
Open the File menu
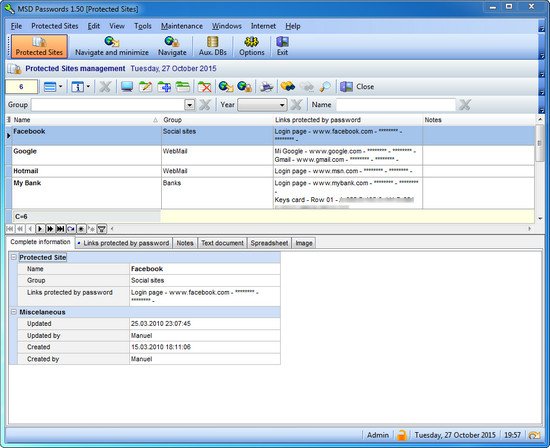click(x=16, y=26)
